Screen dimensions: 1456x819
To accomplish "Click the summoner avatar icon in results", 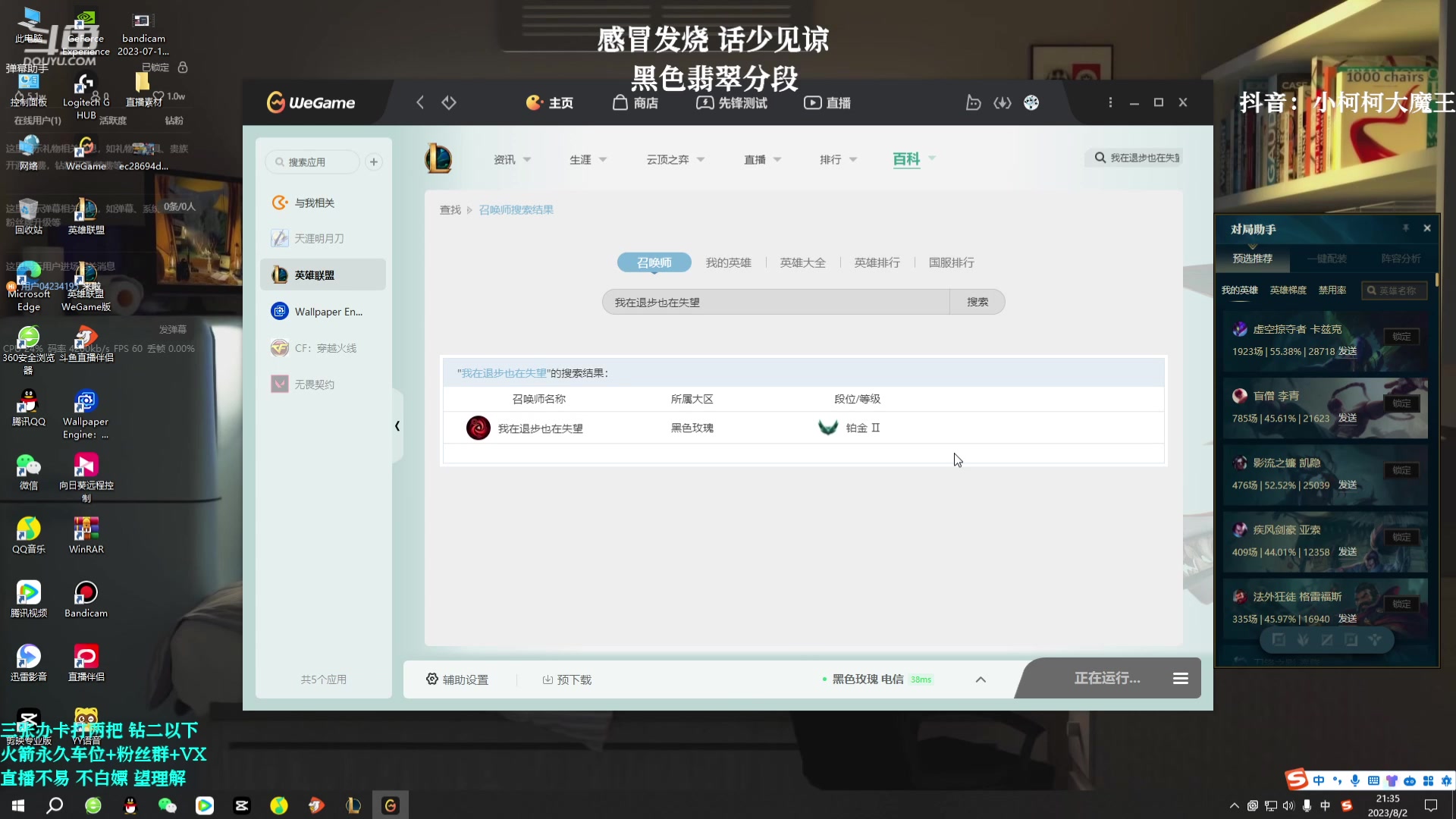I will pyautogui.click(x=478, y=428).
